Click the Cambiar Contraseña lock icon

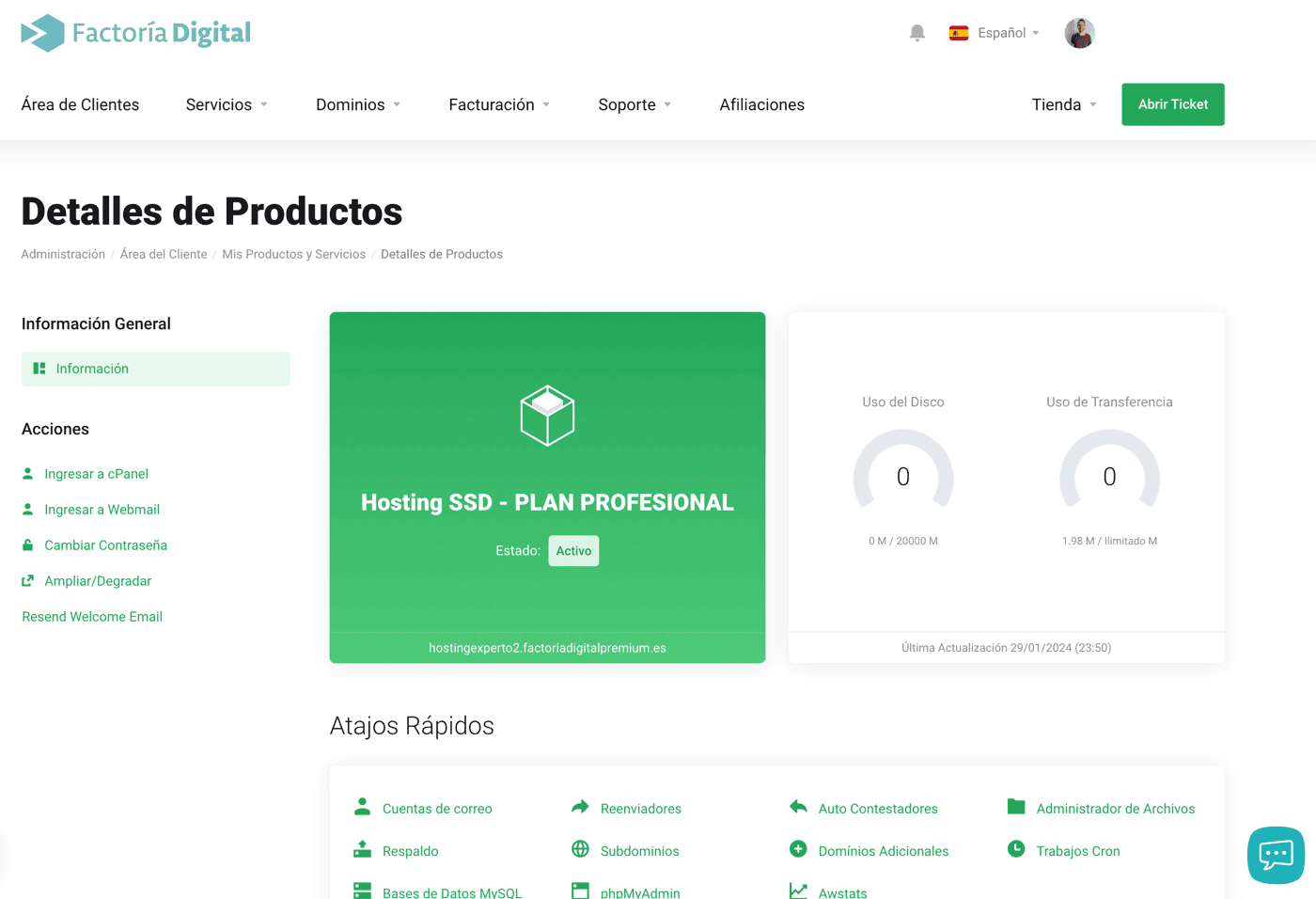pos(28,544)
